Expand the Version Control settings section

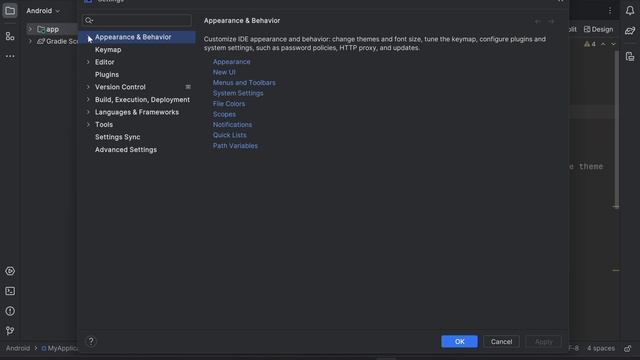pos(88,87)
